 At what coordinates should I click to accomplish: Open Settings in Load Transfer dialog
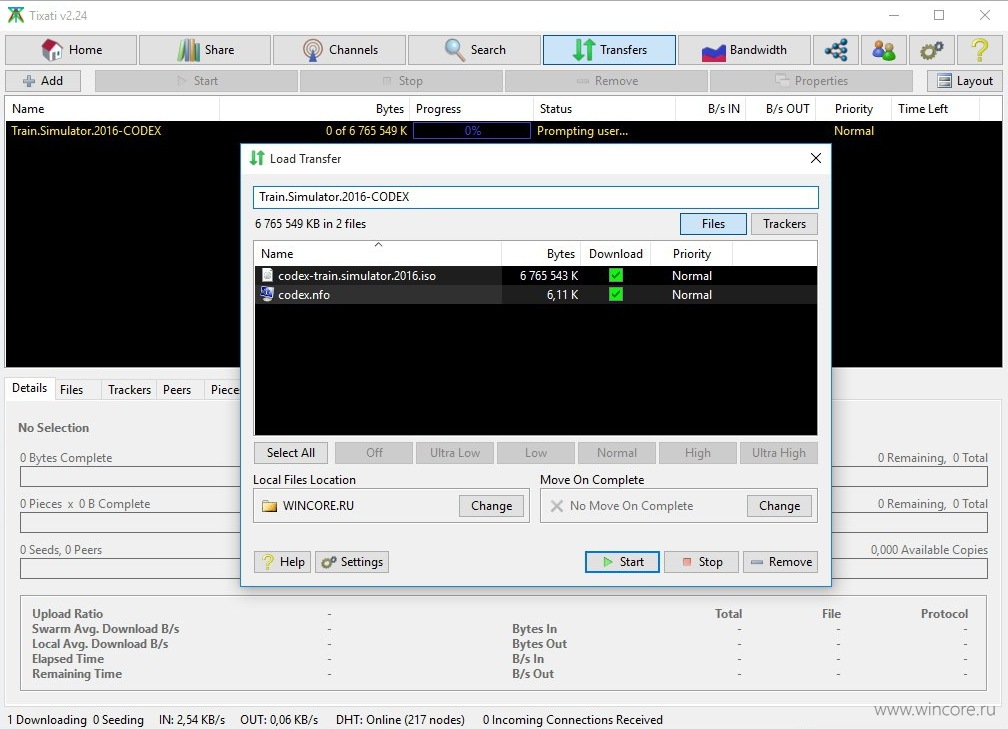coord(352,562)
